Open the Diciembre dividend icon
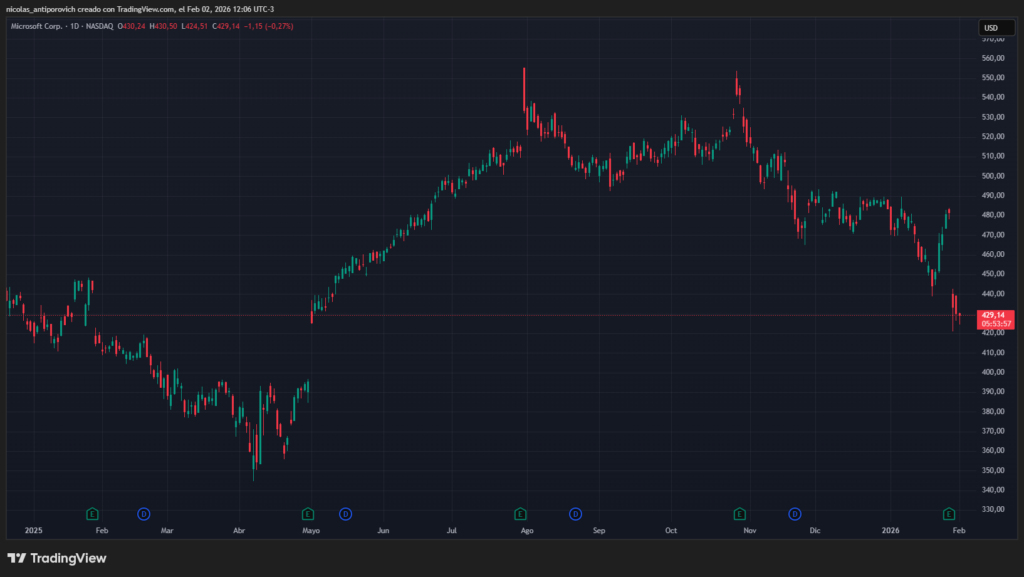 tap(793, 513)
